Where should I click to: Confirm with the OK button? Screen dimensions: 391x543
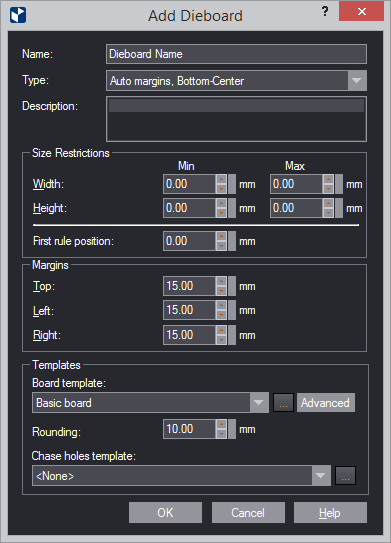(x=165, y=513)
